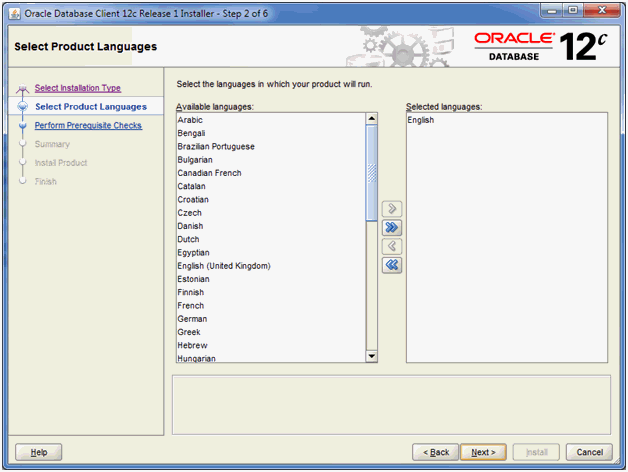
Task: Select Catalan in Available languages
Action: 271,186
